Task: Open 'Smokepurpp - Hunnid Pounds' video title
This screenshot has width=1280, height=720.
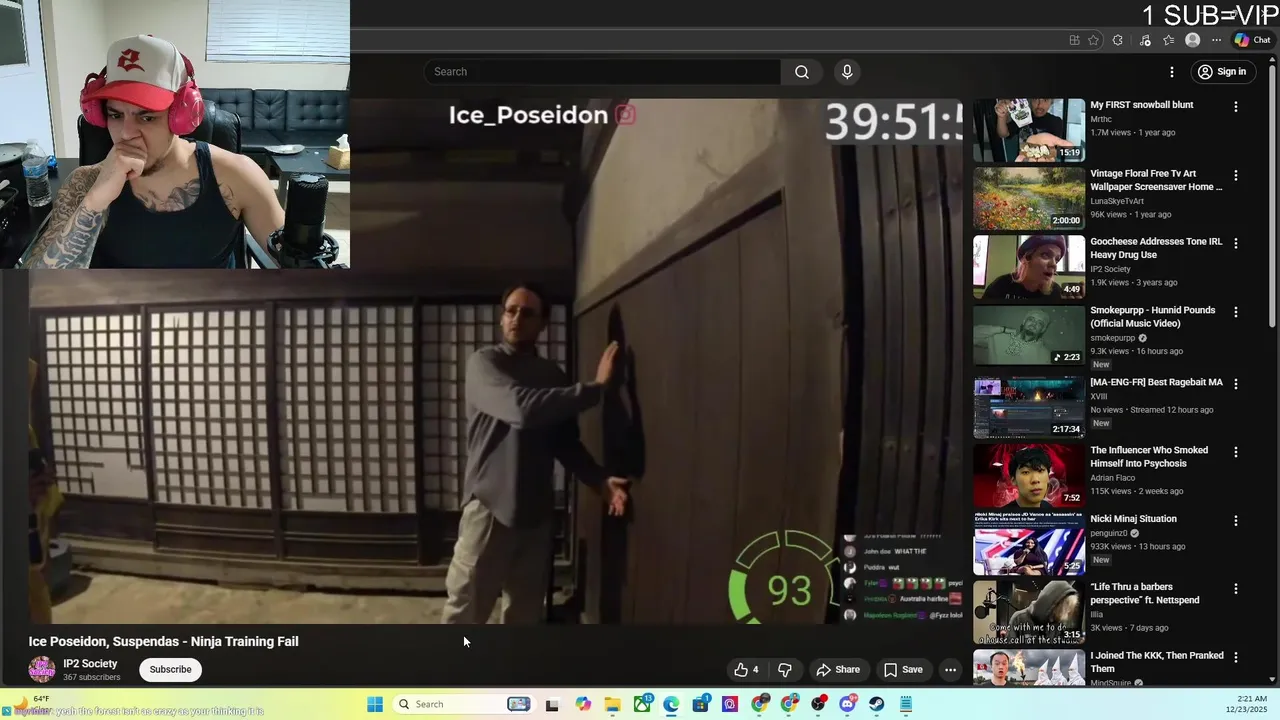Action: [x=1153, y=317]
